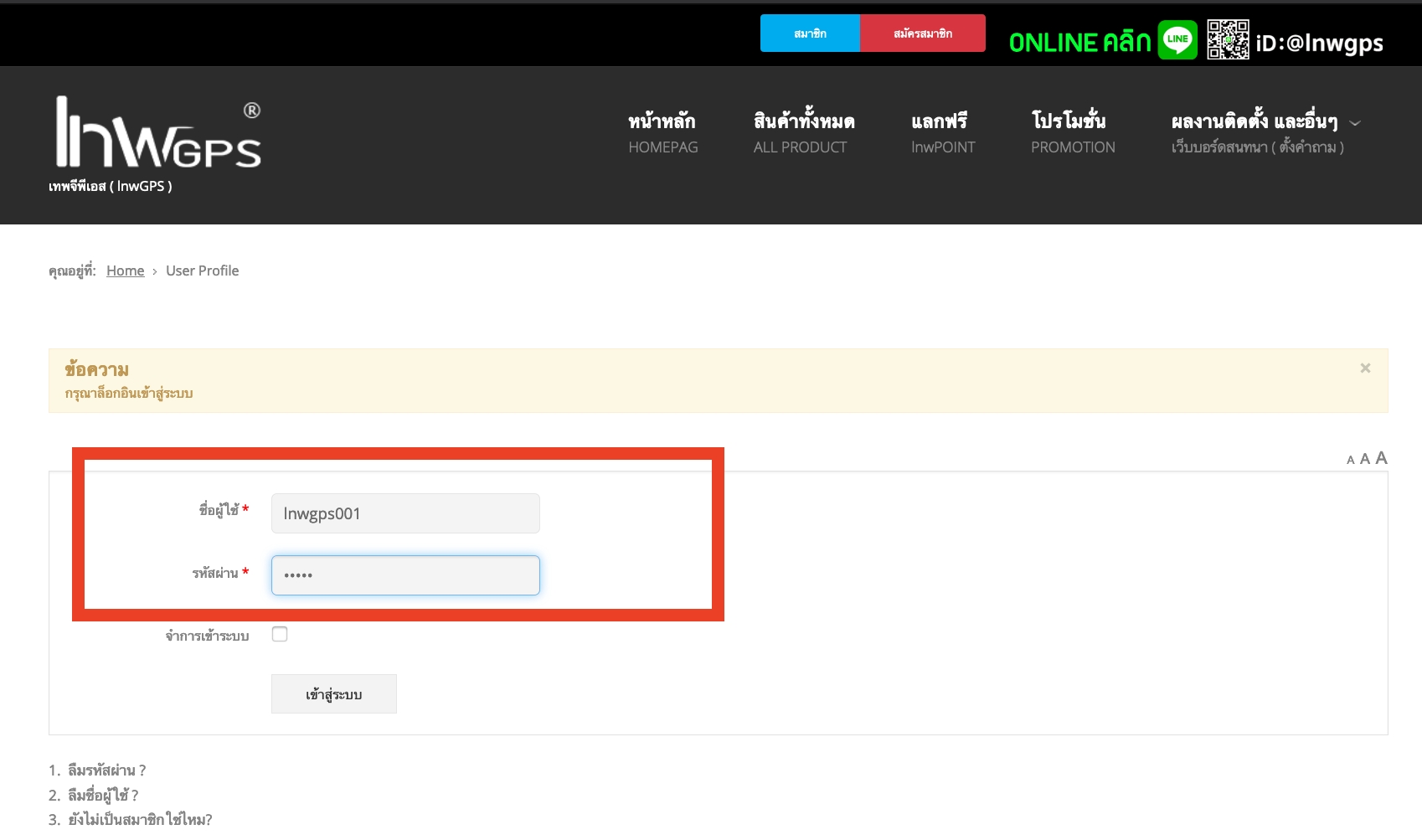Click the QR code image in header

1228,39
